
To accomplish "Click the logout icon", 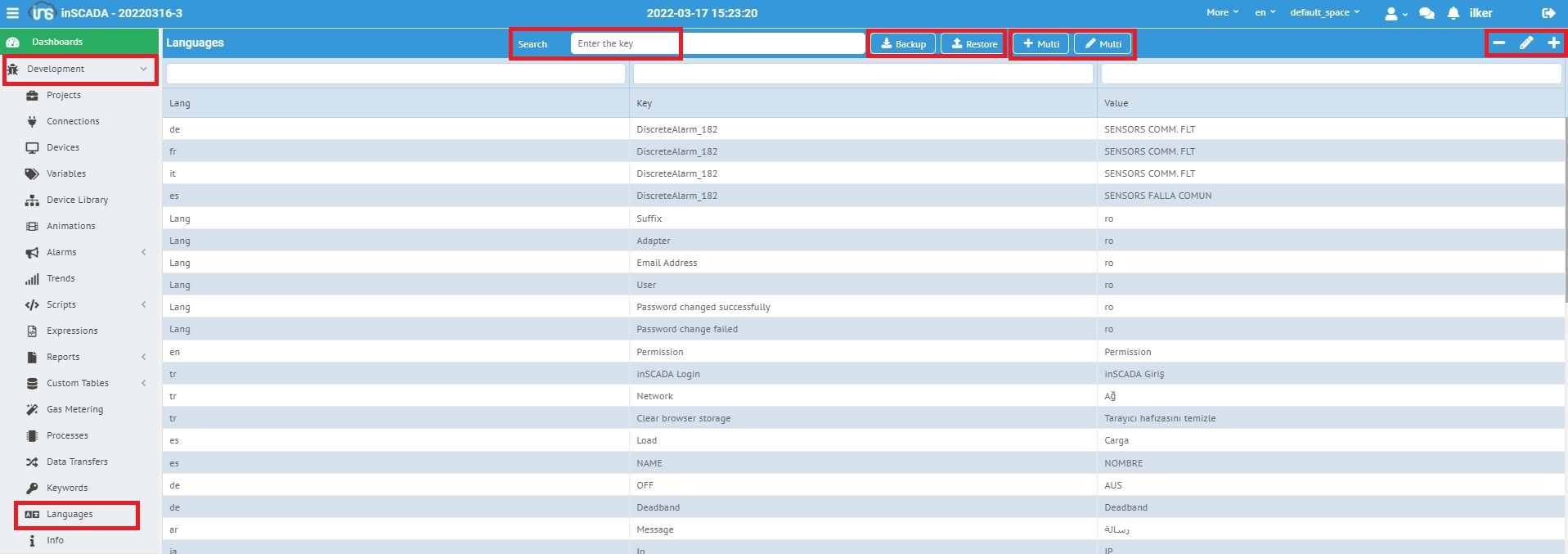I will 1548,13.
